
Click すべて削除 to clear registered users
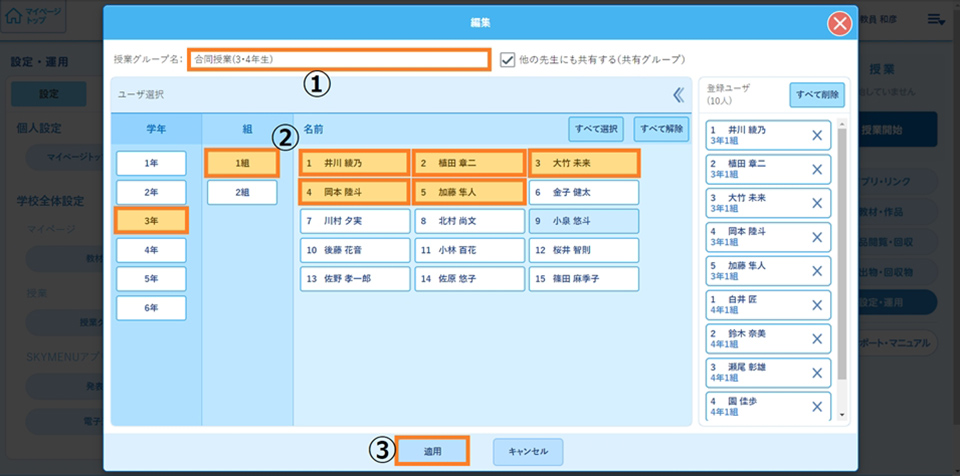tap(817, 95)
